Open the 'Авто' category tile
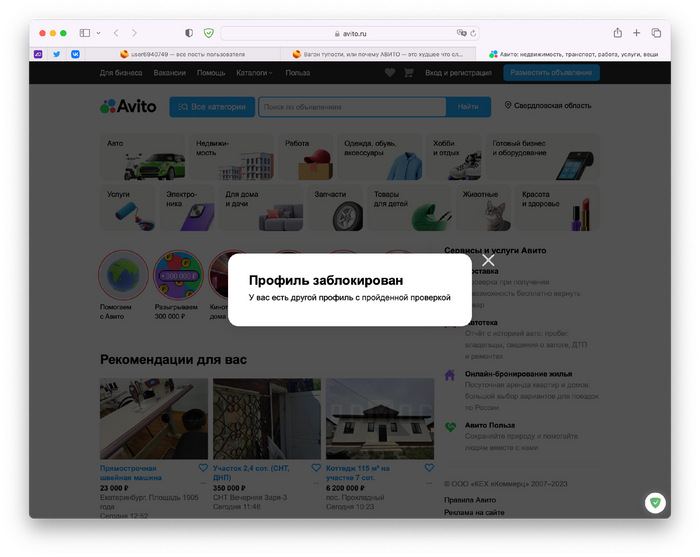The image size is (700, 557). coord(142,157)
